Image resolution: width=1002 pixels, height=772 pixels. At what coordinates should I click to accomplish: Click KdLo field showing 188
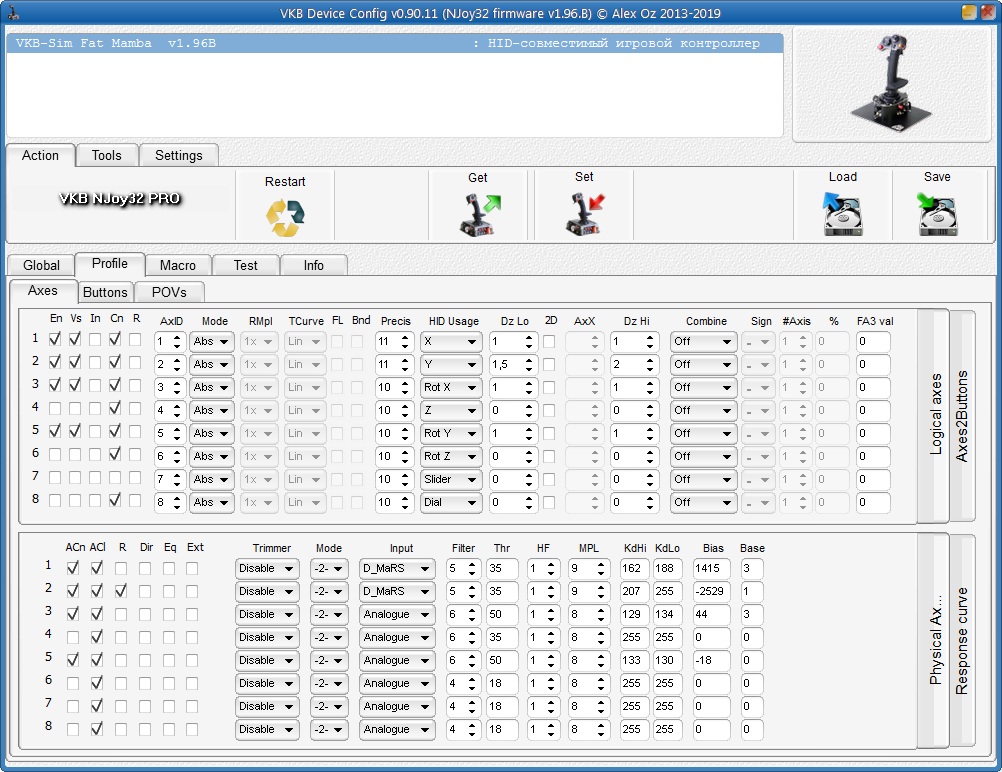click(667, 568)
